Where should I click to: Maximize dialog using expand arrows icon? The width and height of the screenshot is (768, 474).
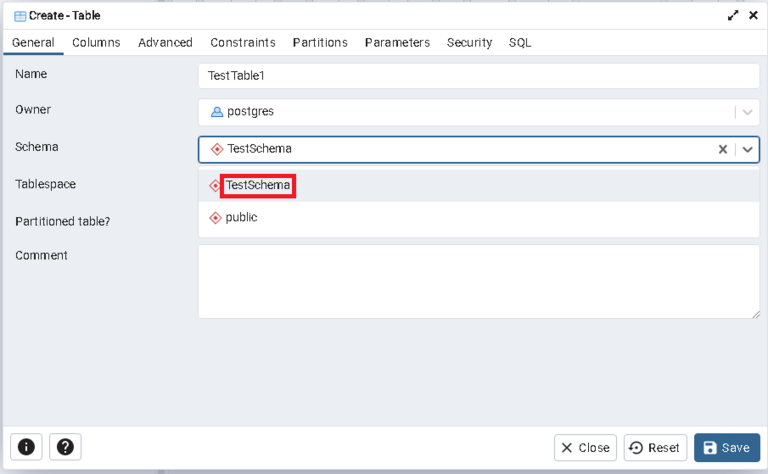(733, 15)
